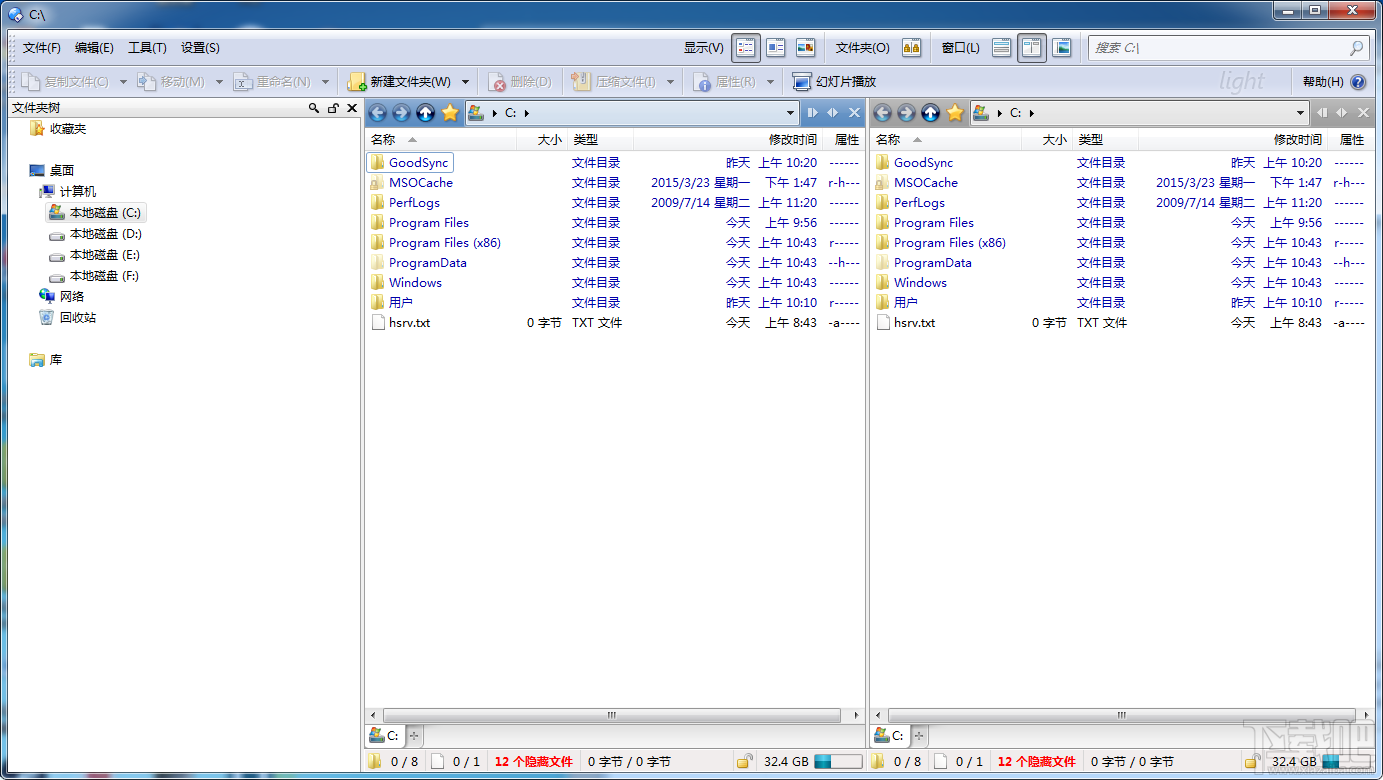Toggle the lock icon in folder tree header
This screenshot has height=780, width=1383.
coord(333,108)
